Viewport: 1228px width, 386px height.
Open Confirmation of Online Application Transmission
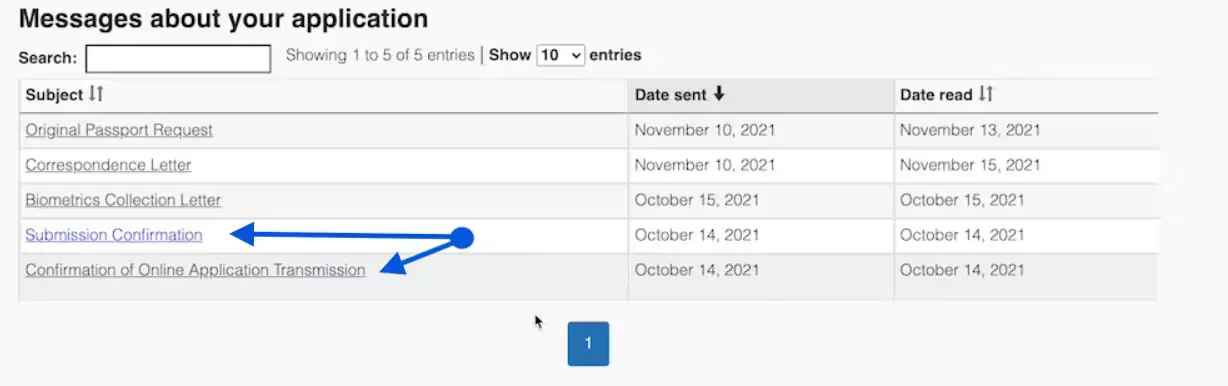click(x=195, y=270)
